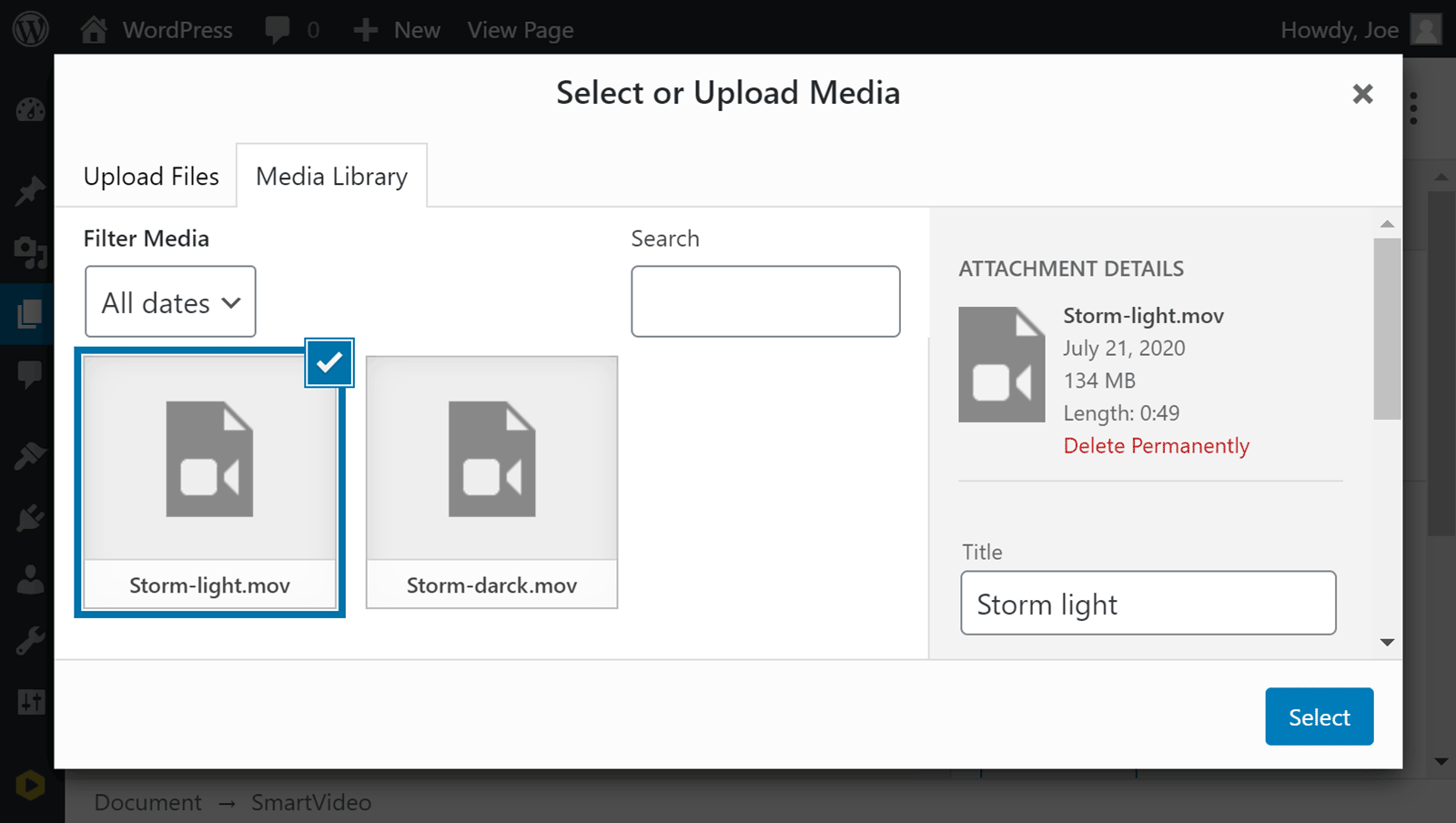Image resolution: width=1456 pixels, height=823 pixels.
Task: Open Appearance brush icon in sidebar
Action: tap(30, 454)
